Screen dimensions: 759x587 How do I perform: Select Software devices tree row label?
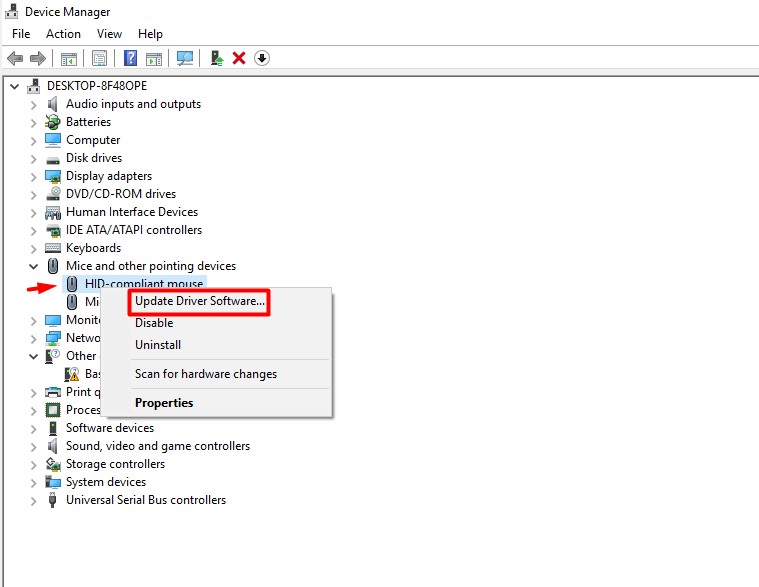110,428
